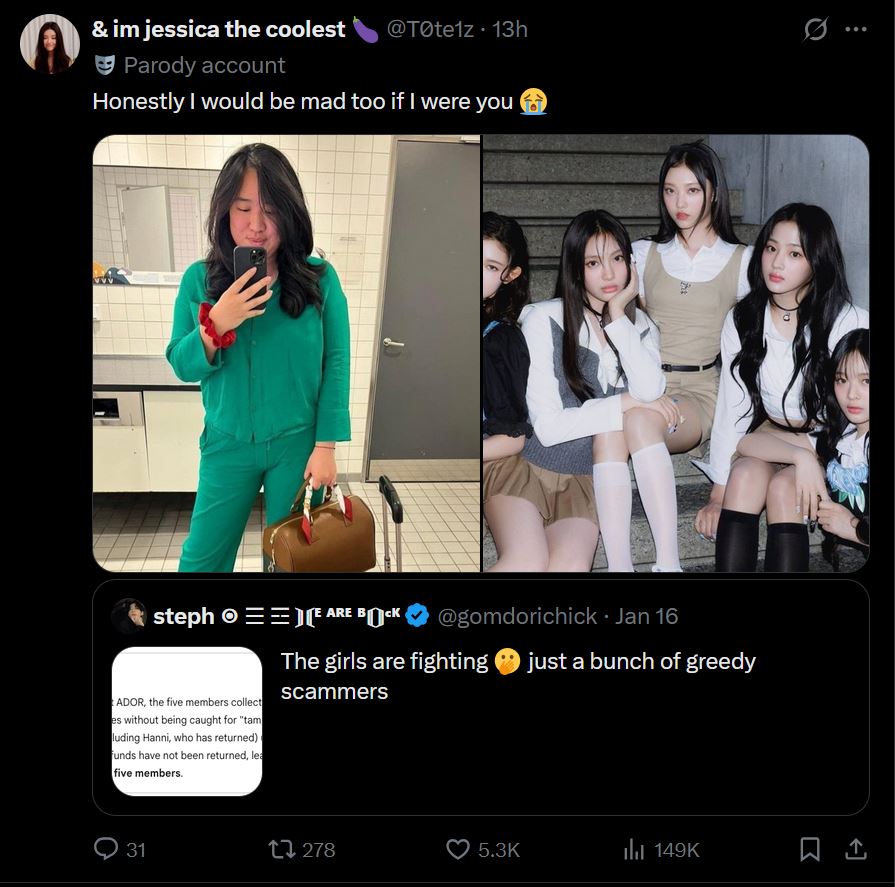Repost this tweet via retweet icon
The width and height of the screenshot is (895, 887).
pyautogui.click(x=282, y=849)
